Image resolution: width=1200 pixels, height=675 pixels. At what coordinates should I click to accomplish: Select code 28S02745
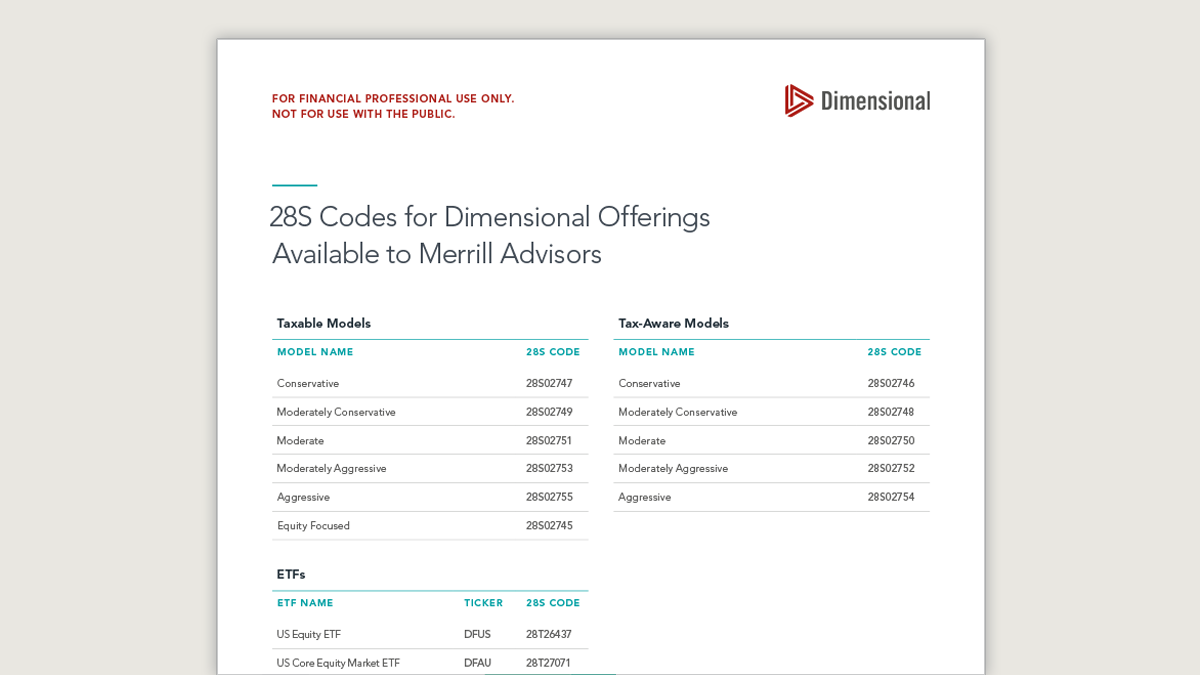pos(549,526)
